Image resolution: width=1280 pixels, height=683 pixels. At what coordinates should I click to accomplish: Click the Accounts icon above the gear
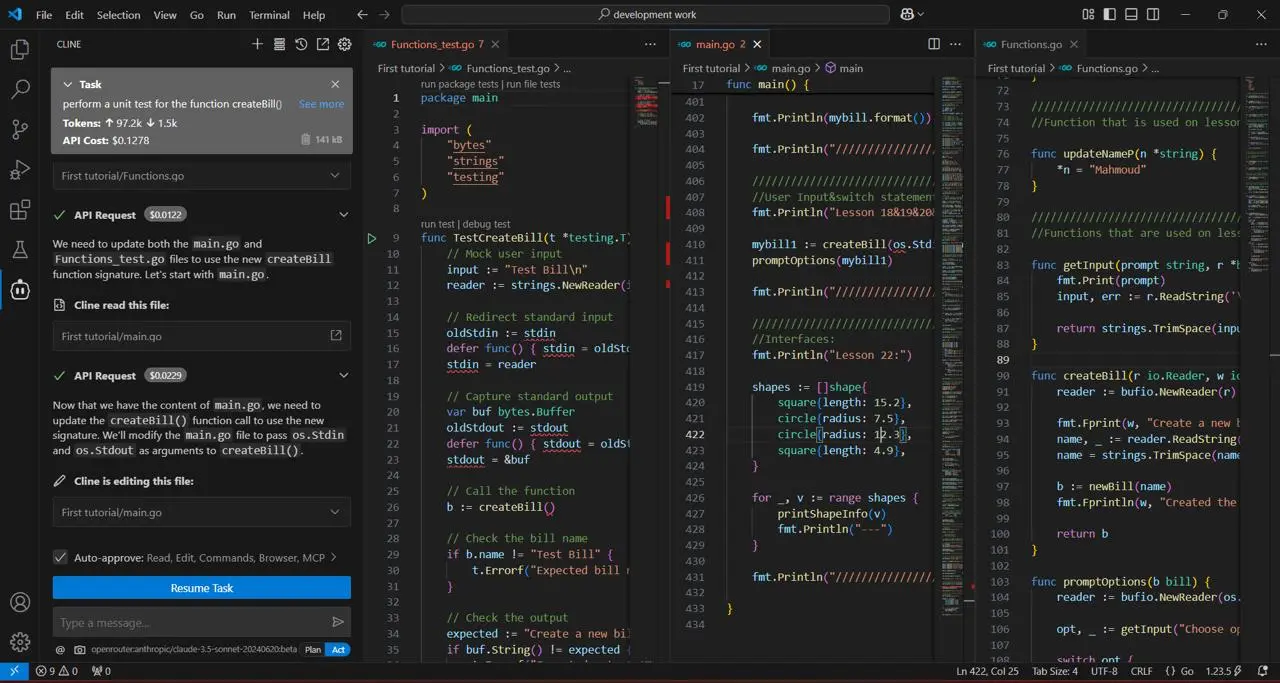pyautogui.click(x=20, y=603)
